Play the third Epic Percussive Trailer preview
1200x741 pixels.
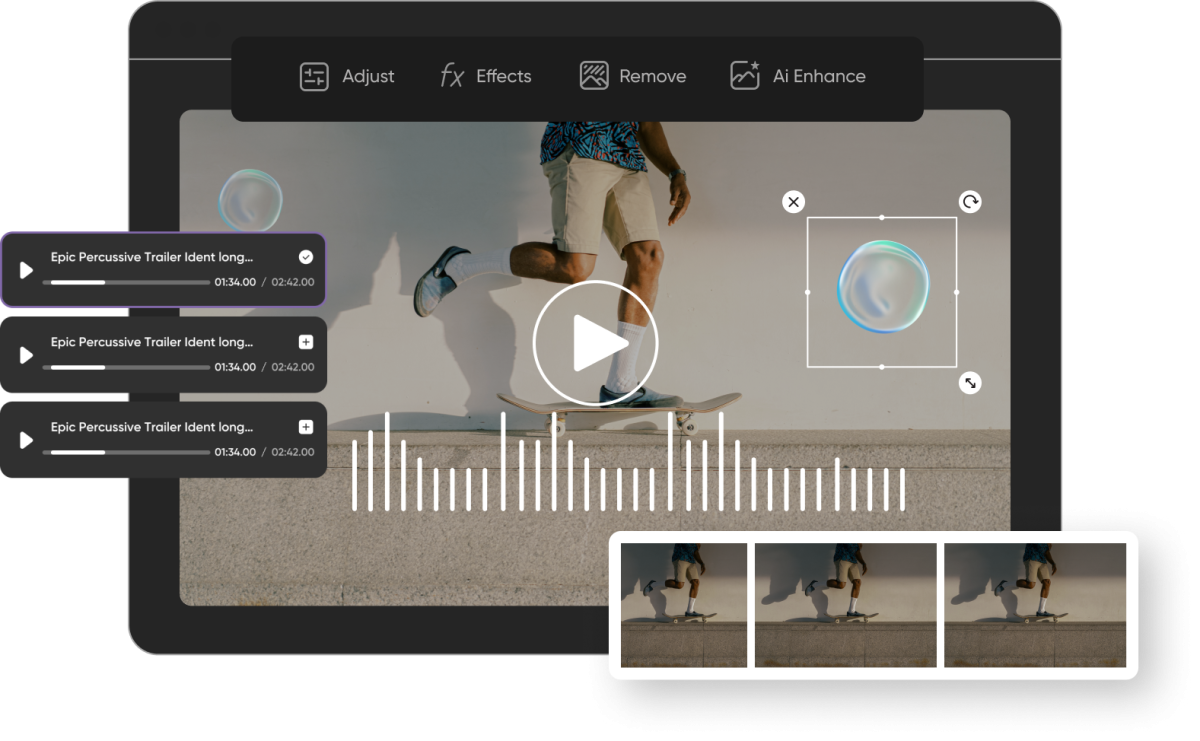tap(25, 438)
